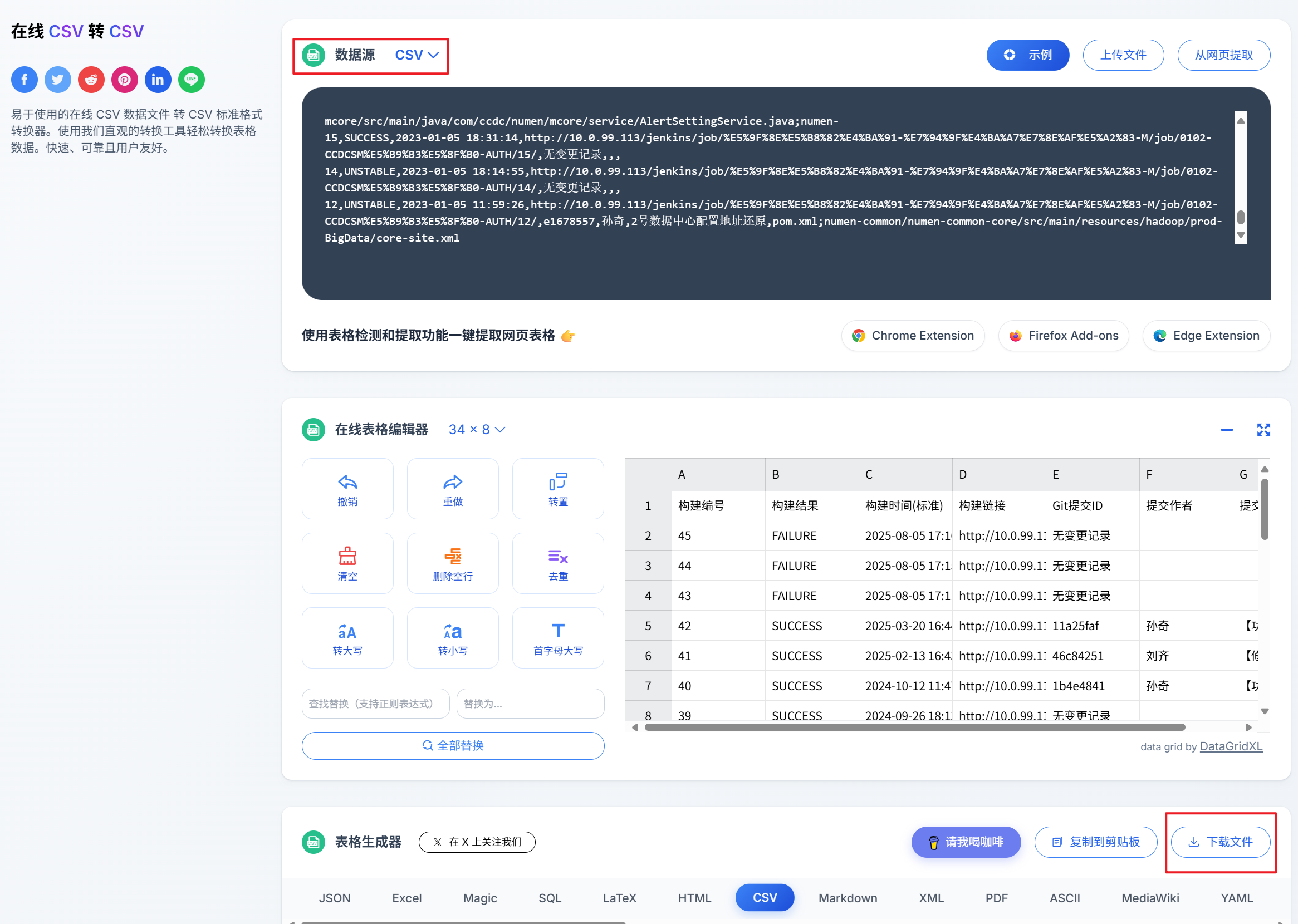Image resolution: width=1298 pixels, height=924 pixels.
Task: Click the 下载文件 download button
Action: pos(1220,842)
